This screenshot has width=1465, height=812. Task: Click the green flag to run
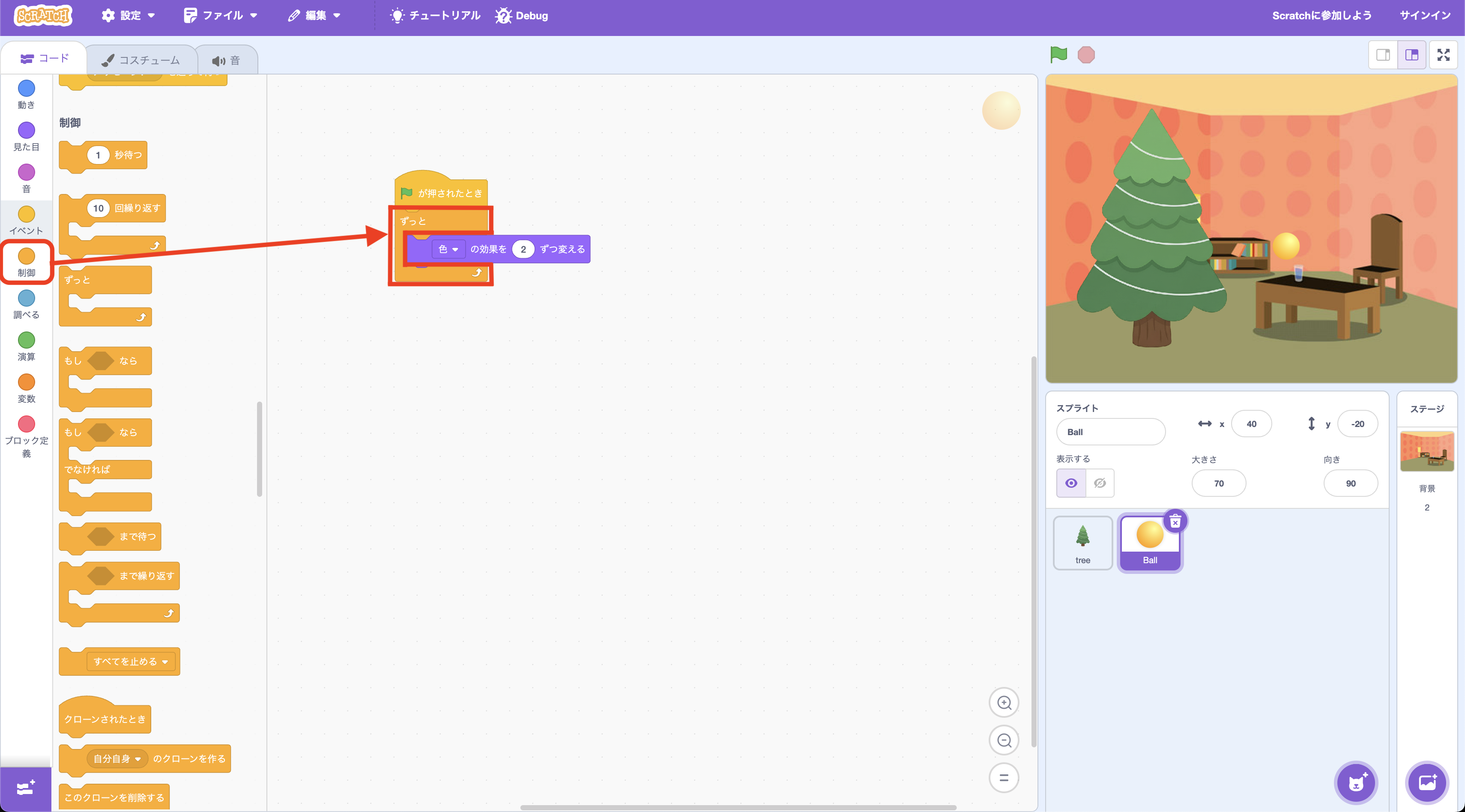coord(1059,54)
